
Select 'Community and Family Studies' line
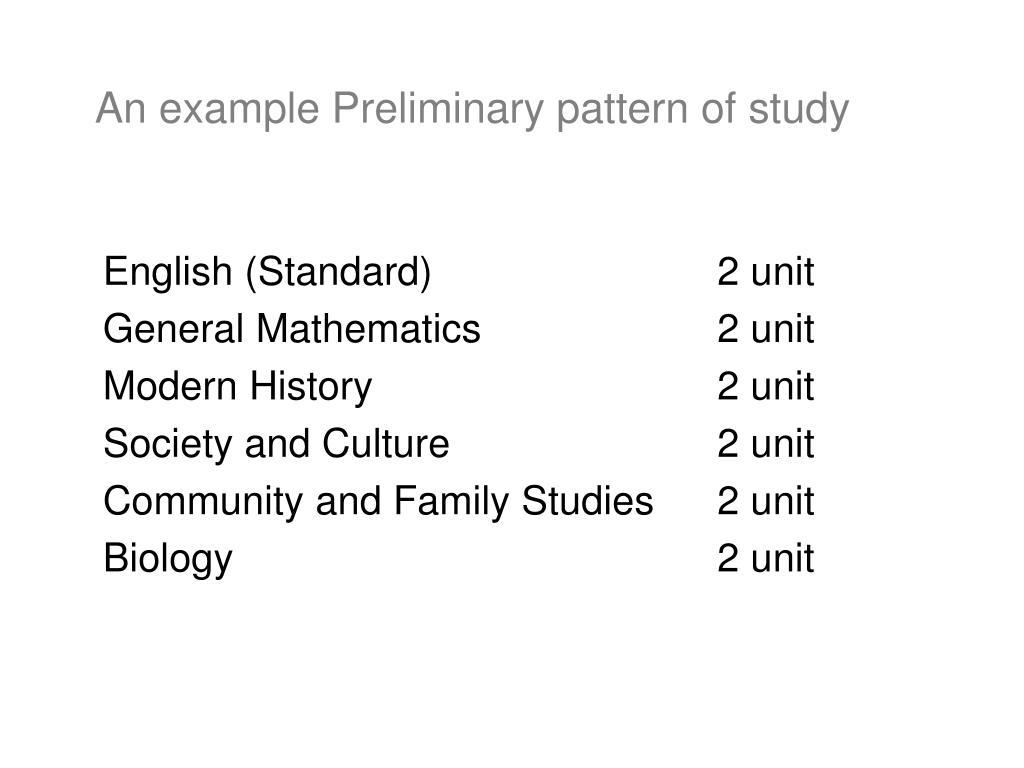coord(379,502)
